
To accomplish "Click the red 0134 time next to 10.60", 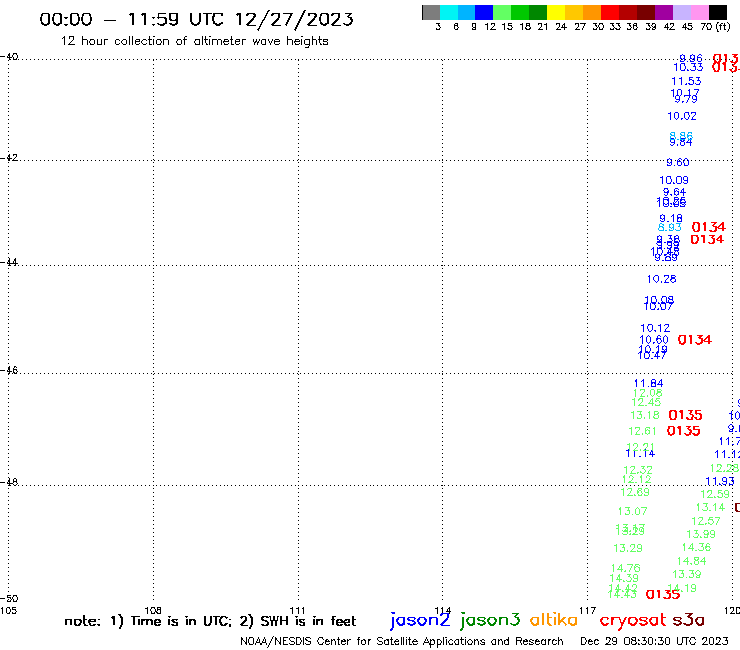I will coord(694,339).
